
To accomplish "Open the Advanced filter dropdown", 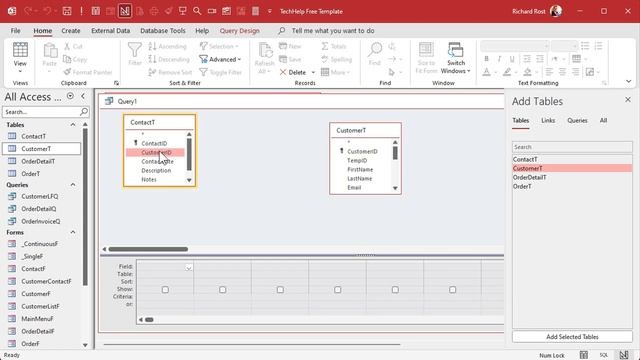I will pyautogui.click(x=220, y=60).
